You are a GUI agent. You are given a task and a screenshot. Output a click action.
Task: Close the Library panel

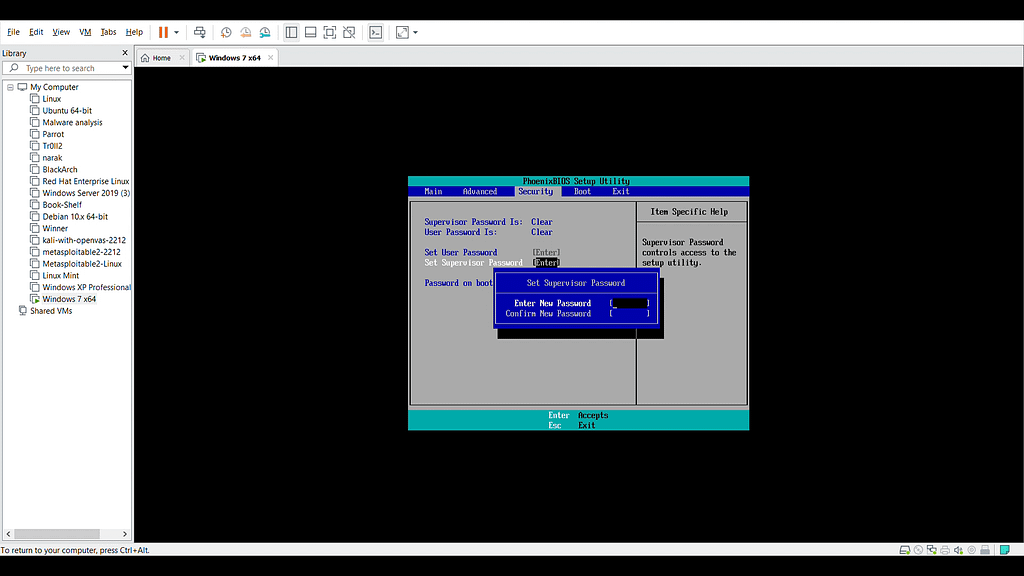125,53
